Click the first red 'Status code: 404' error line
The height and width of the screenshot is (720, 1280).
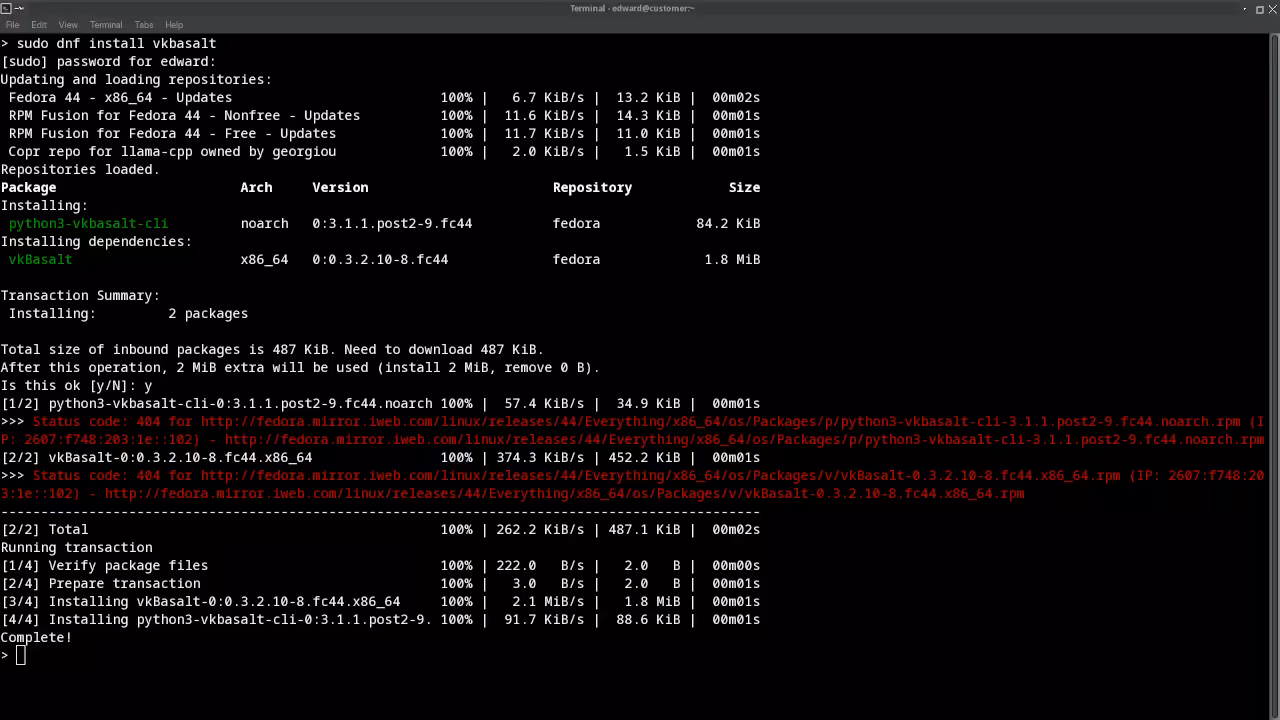[632, 430]
